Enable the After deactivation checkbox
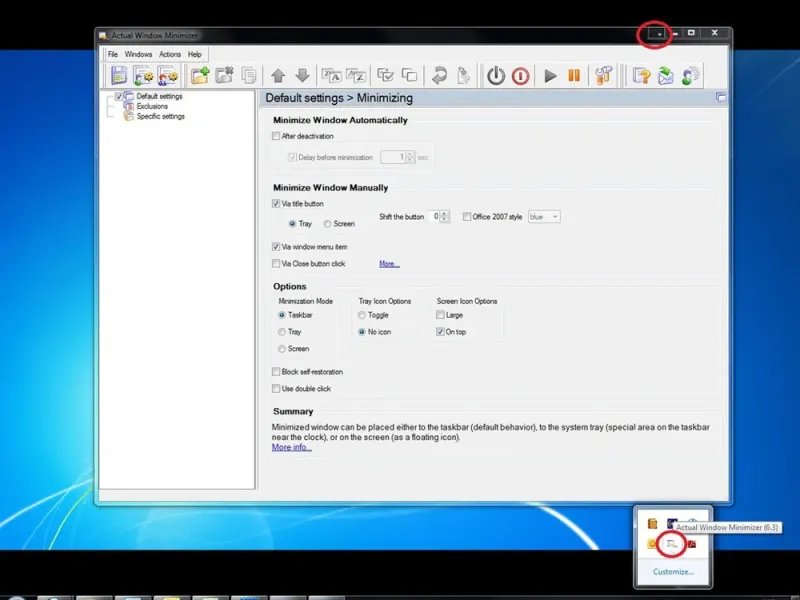 point(276,136)
